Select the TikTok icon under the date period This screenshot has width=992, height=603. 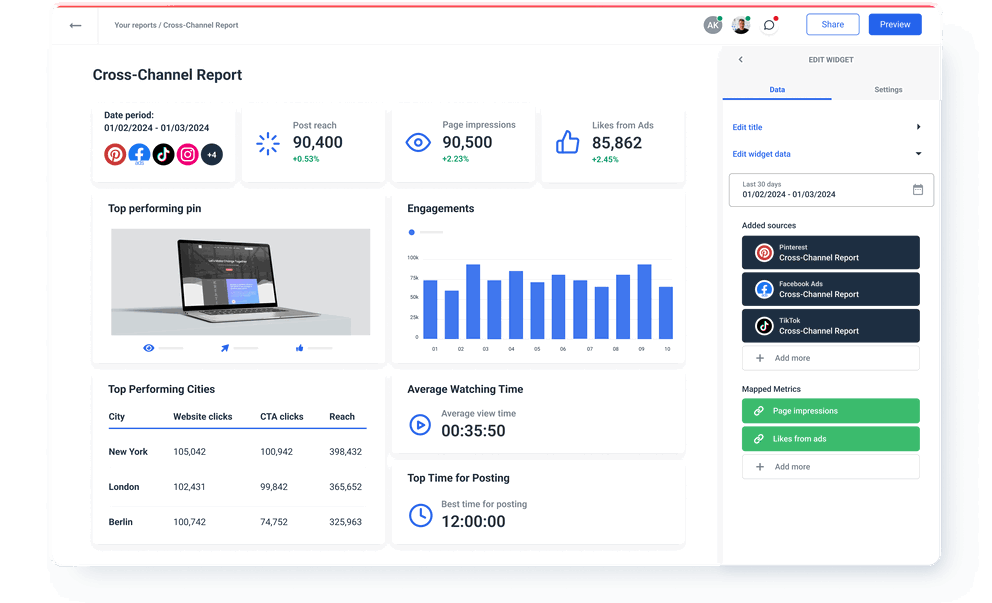pyautogui.click(x=163, y=154)
